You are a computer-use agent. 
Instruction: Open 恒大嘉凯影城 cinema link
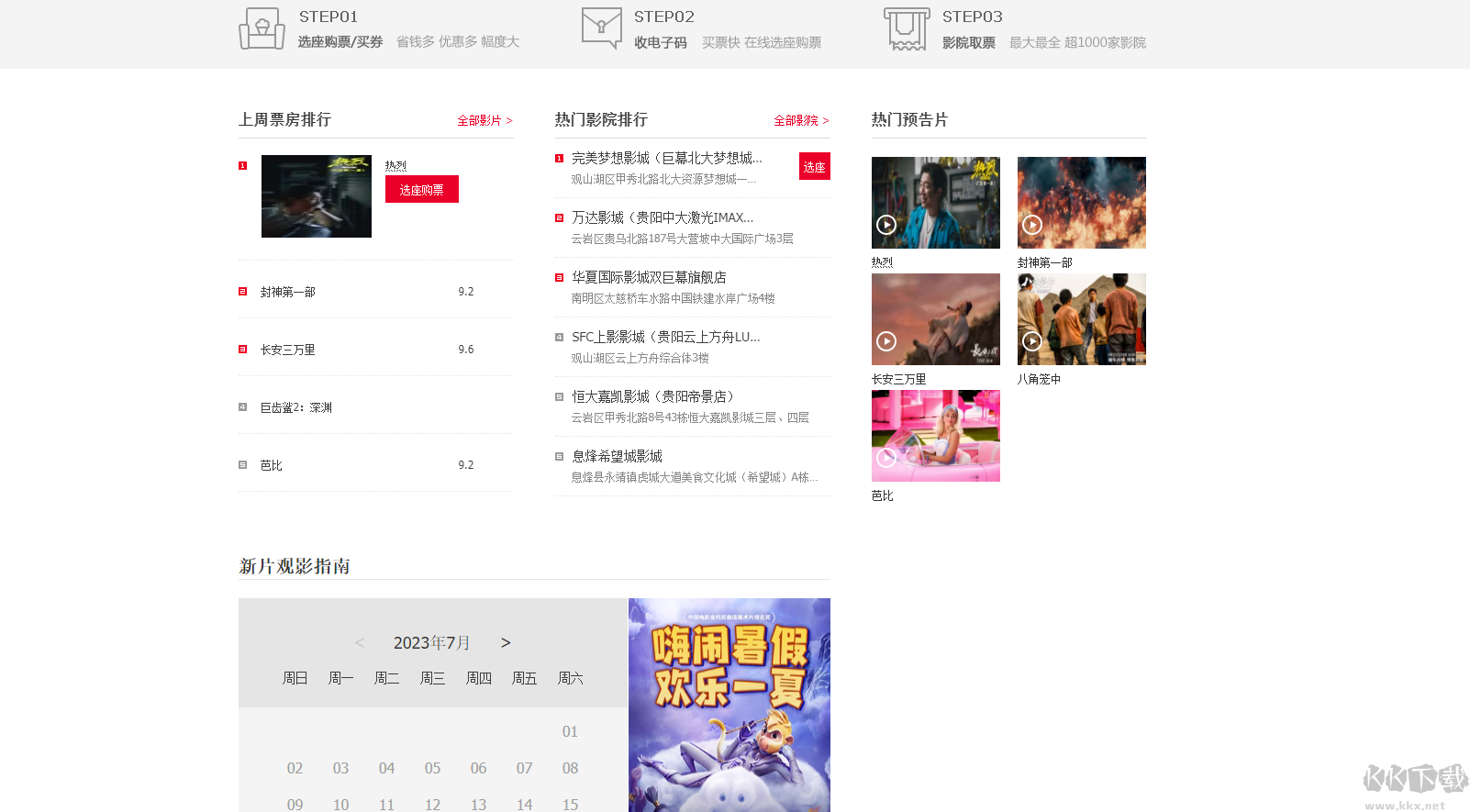(652, 396)
